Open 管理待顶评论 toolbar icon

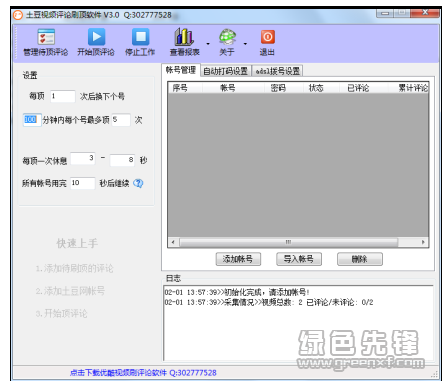46,37
